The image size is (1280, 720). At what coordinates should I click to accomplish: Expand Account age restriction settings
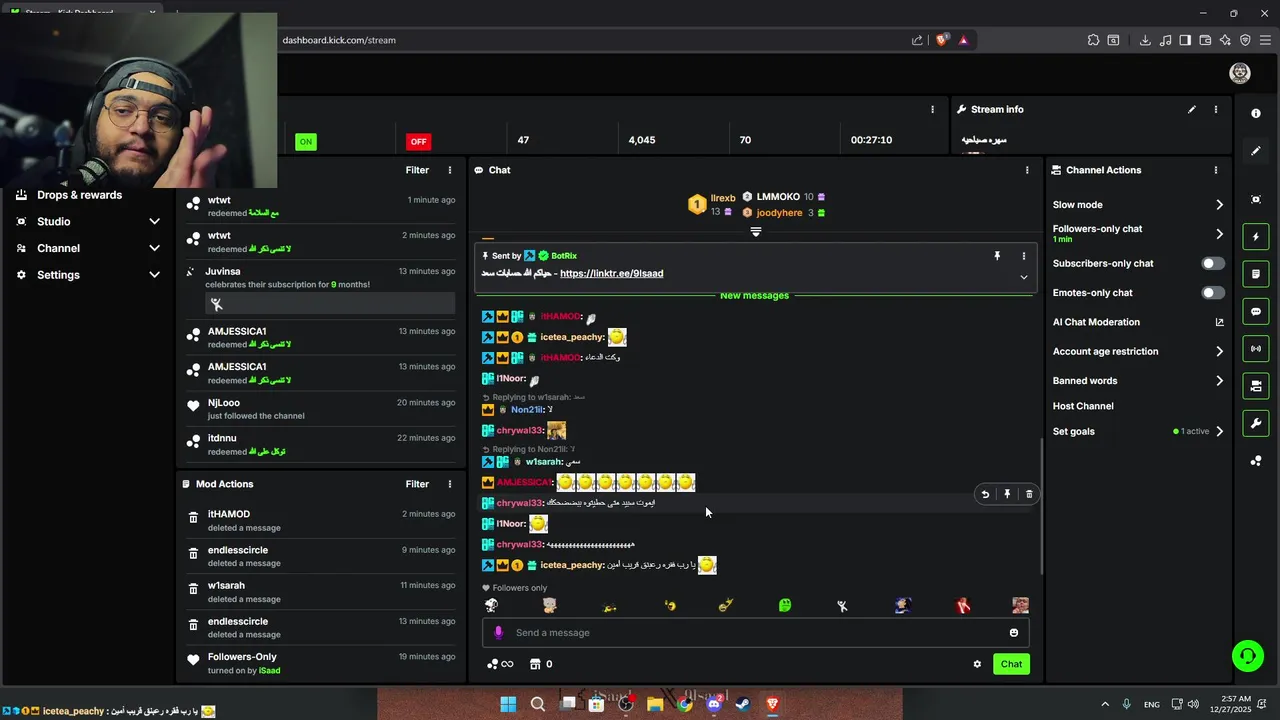click(1219, 352)
